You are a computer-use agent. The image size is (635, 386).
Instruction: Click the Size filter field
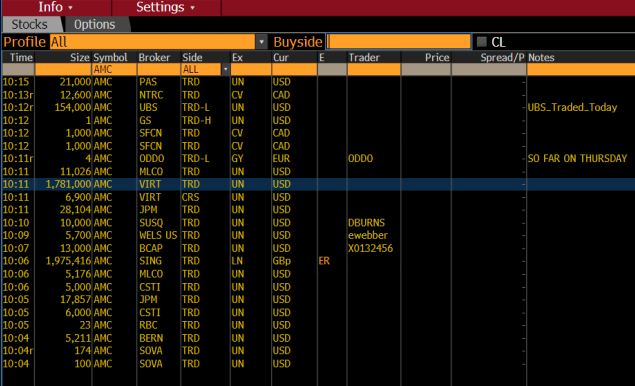click(63, 69)
